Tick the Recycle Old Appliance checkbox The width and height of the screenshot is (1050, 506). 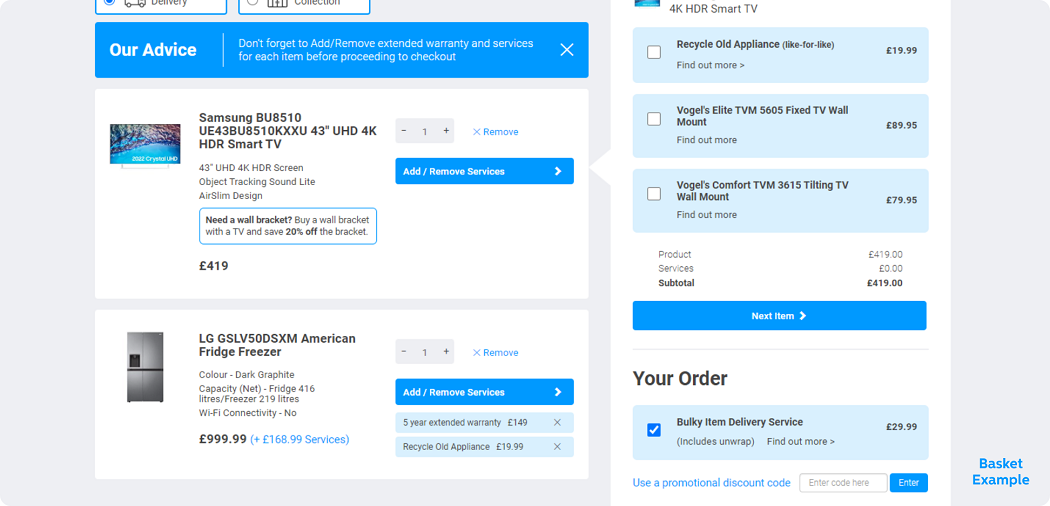click(654, 52)
